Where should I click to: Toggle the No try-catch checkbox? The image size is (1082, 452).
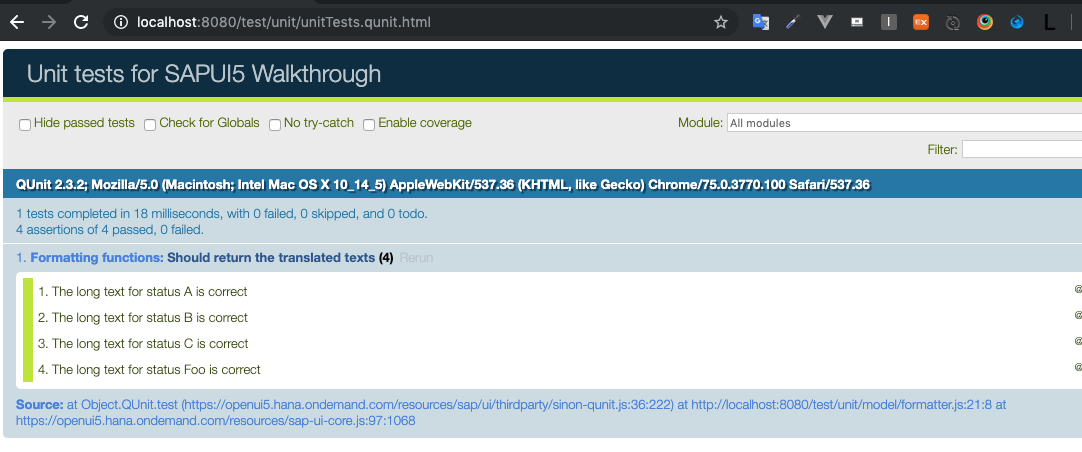275,125
